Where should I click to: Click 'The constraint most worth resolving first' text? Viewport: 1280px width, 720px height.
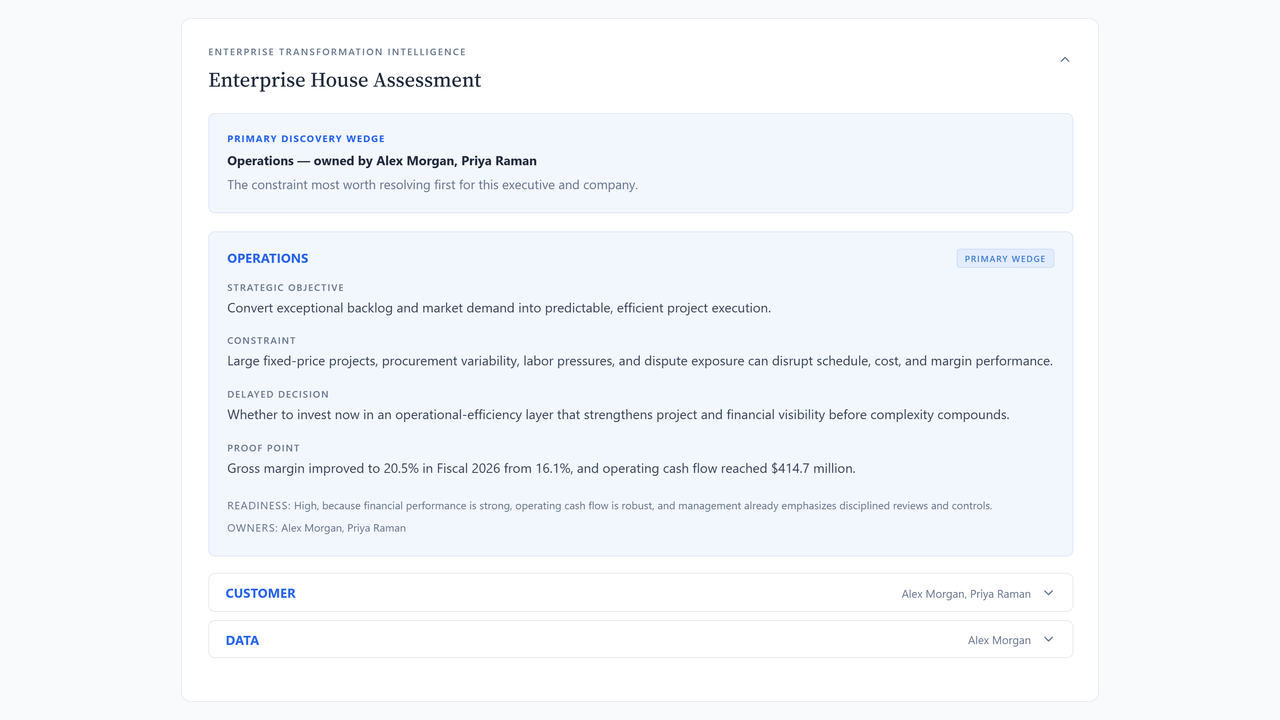coord(432,185)
